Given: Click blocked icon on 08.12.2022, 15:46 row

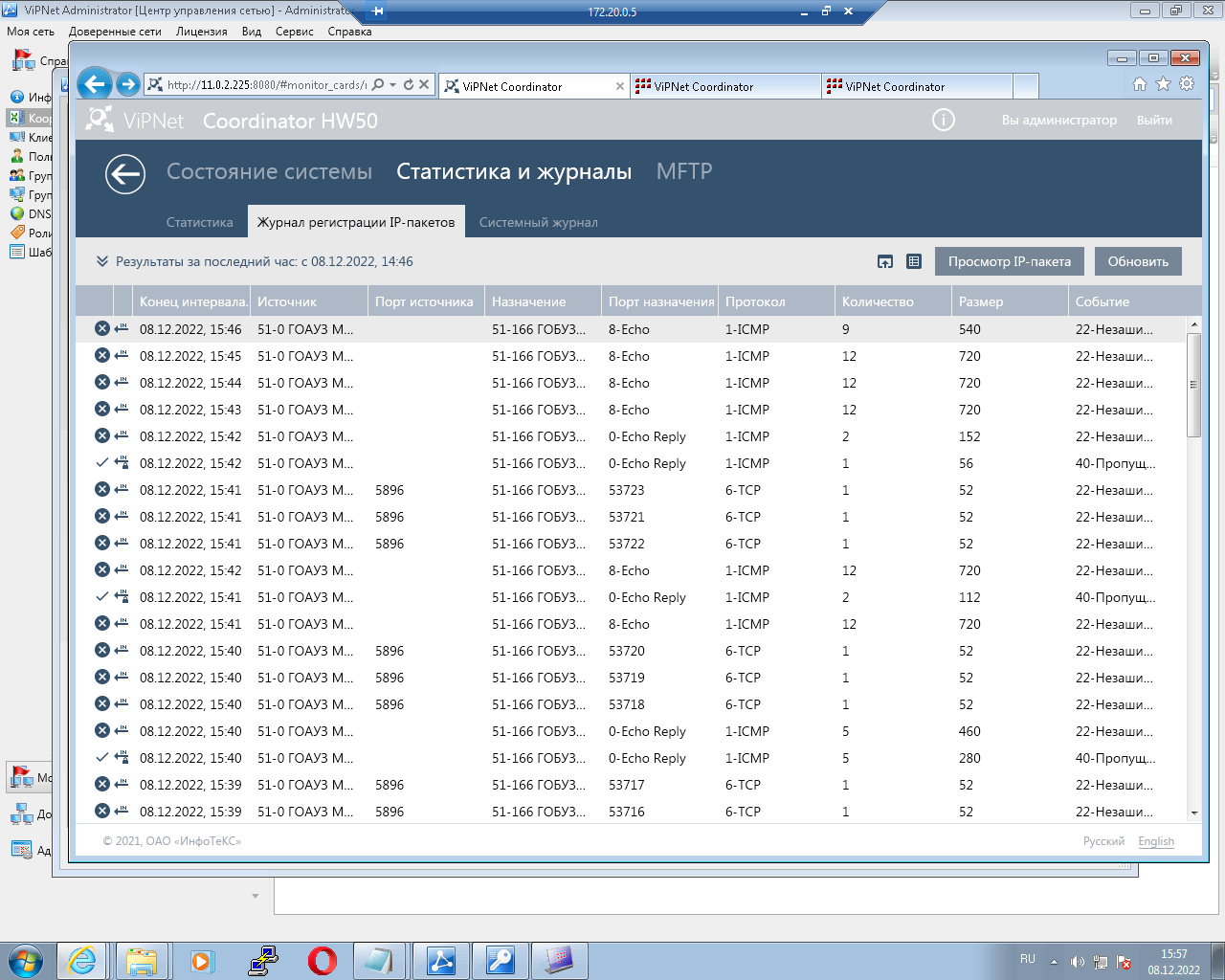Looking at the screenshot, I should click(101, 328).
